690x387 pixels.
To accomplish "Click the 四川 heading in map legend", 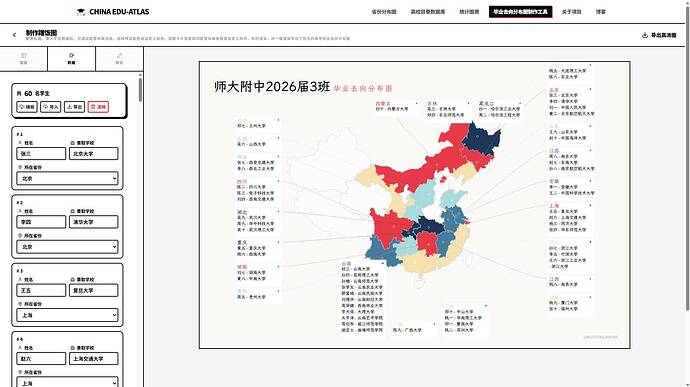I will coord(242,181).
